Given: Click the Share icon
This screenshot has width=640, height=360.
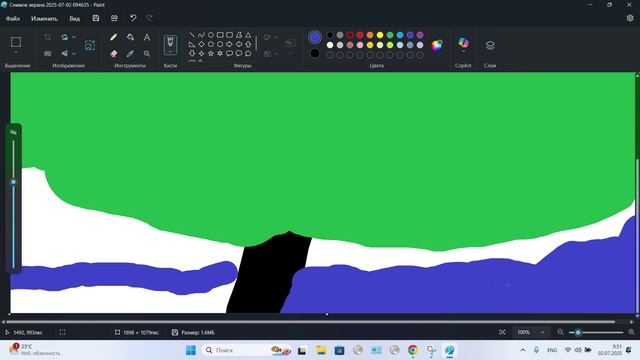Looking at the screenshot, I should [114, 18].
